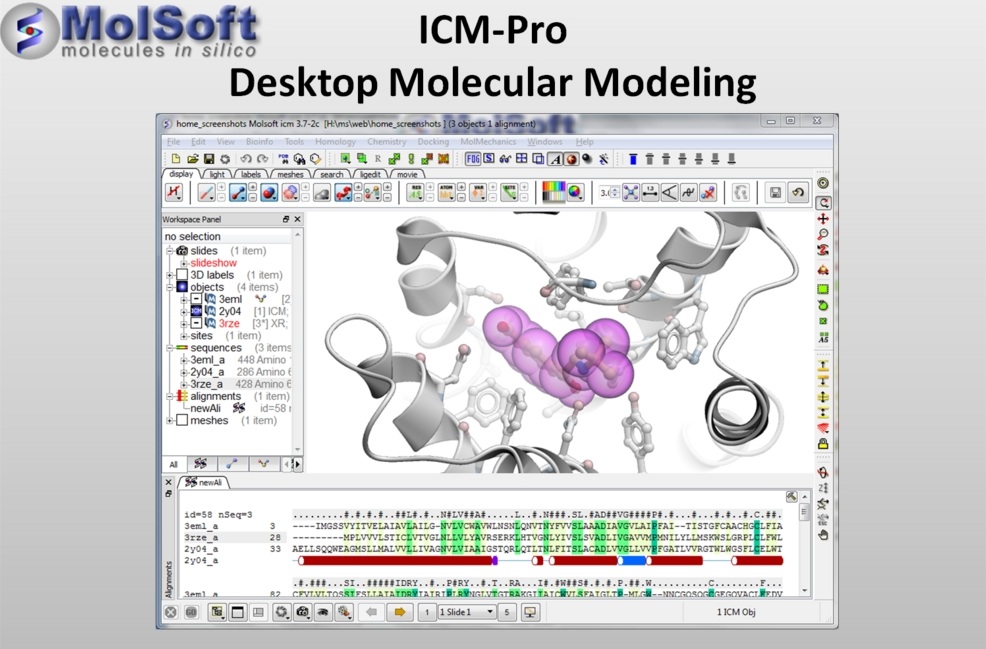986x649 pixels.
Task: Toggle the 3D labels checkbox
Action: 182,275
